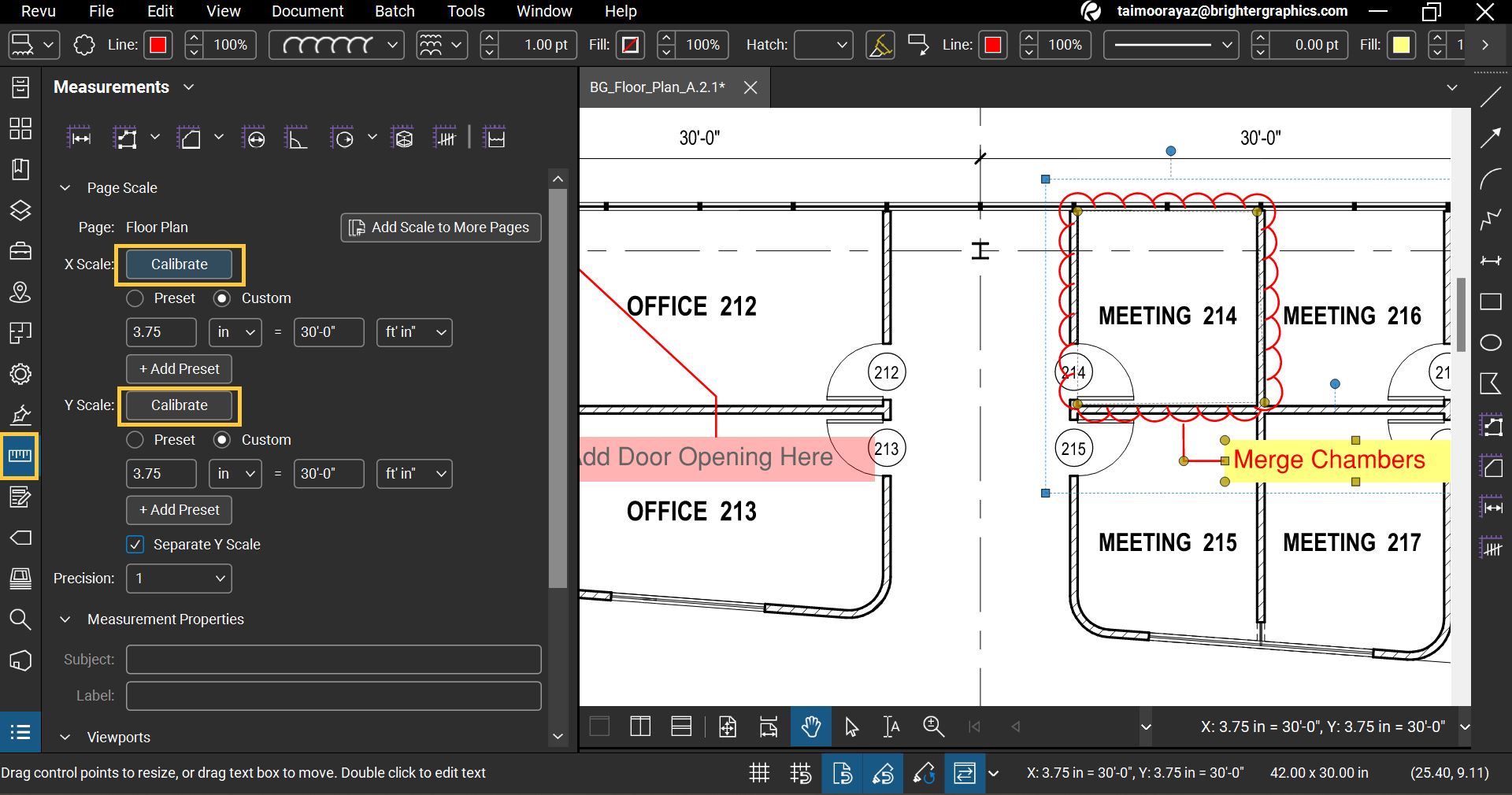Image resolution: width=1512 pixels, height=795 pixels.
Task: Check the Separate Y Scale checkbox
Action: (135, 545)
